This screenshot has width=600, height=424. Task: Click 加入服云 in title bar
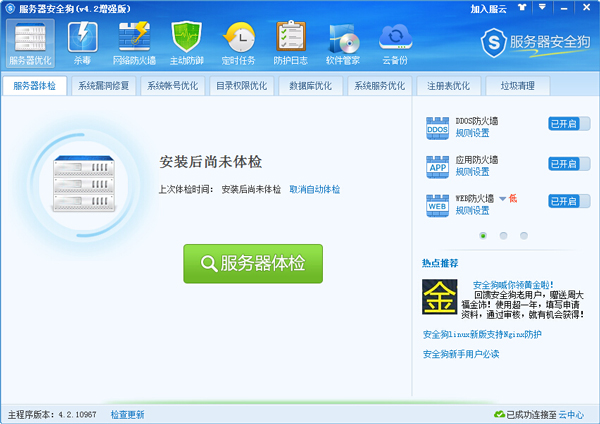coord(489,8)
